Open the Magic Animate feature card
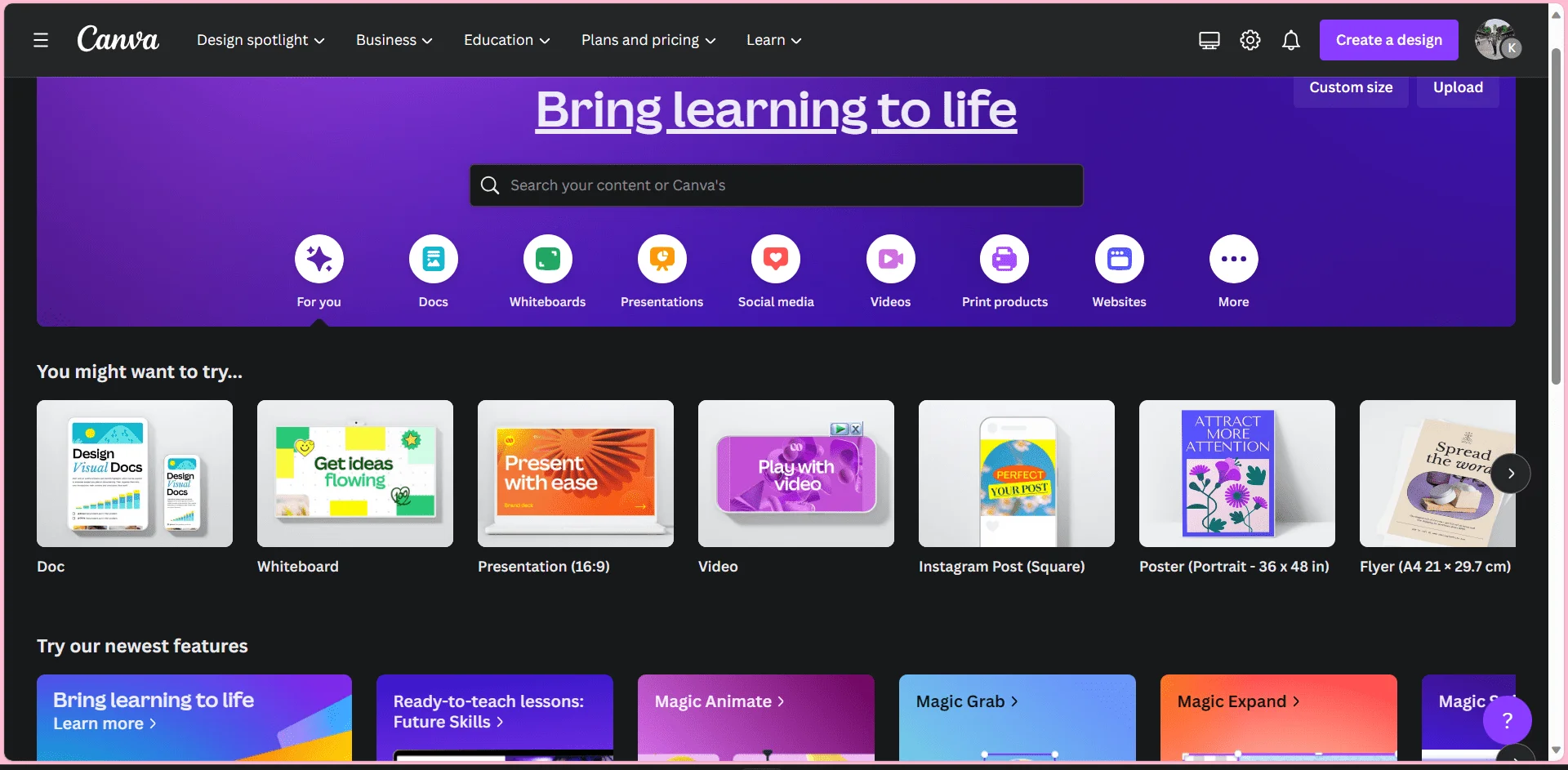The width and height of the screenshot is (1568, 770). coord(756,718)
